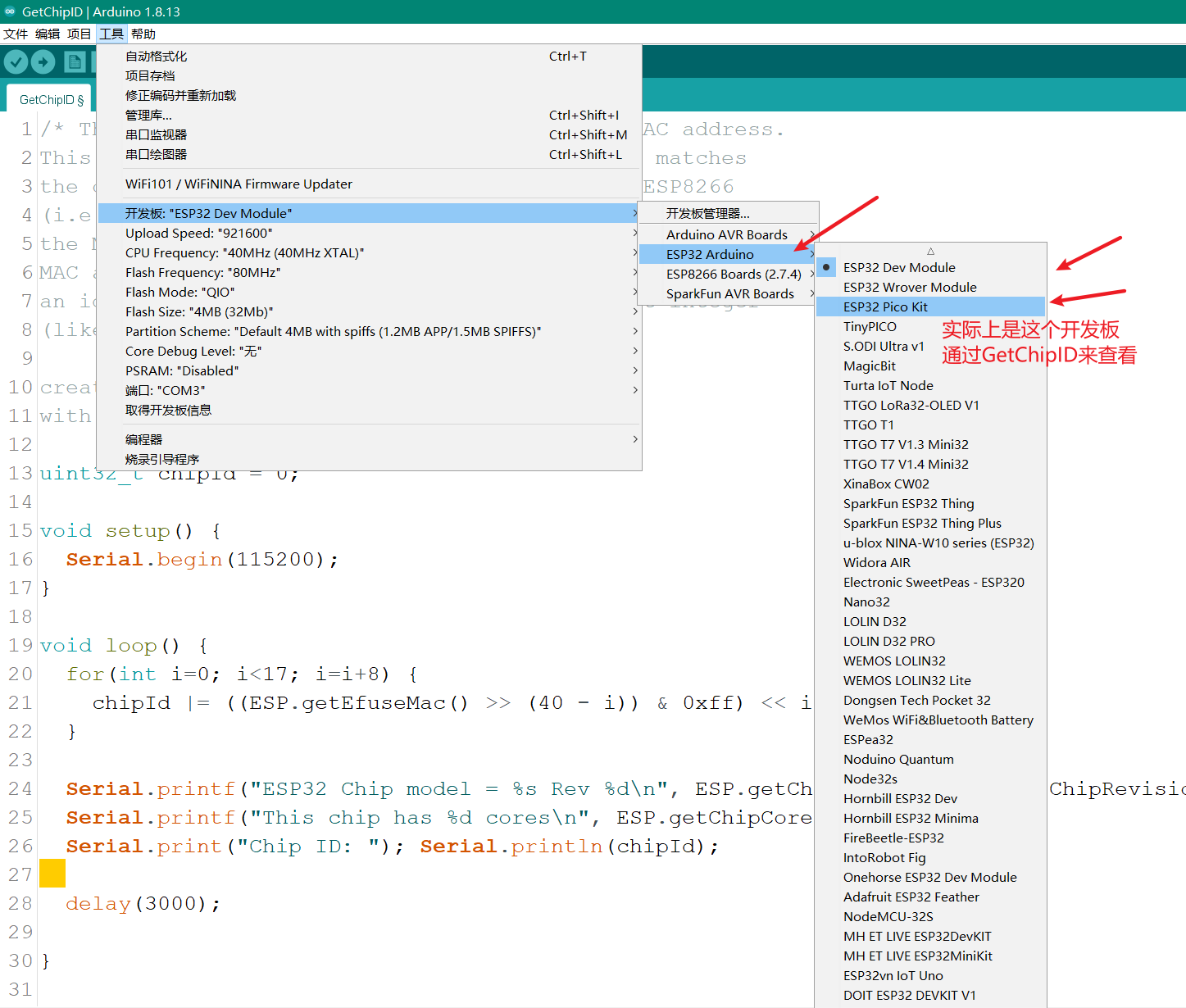Expand Flash Frequency "80MHz" submenu
This screenshot has width=1186, height=1008.
369,272
